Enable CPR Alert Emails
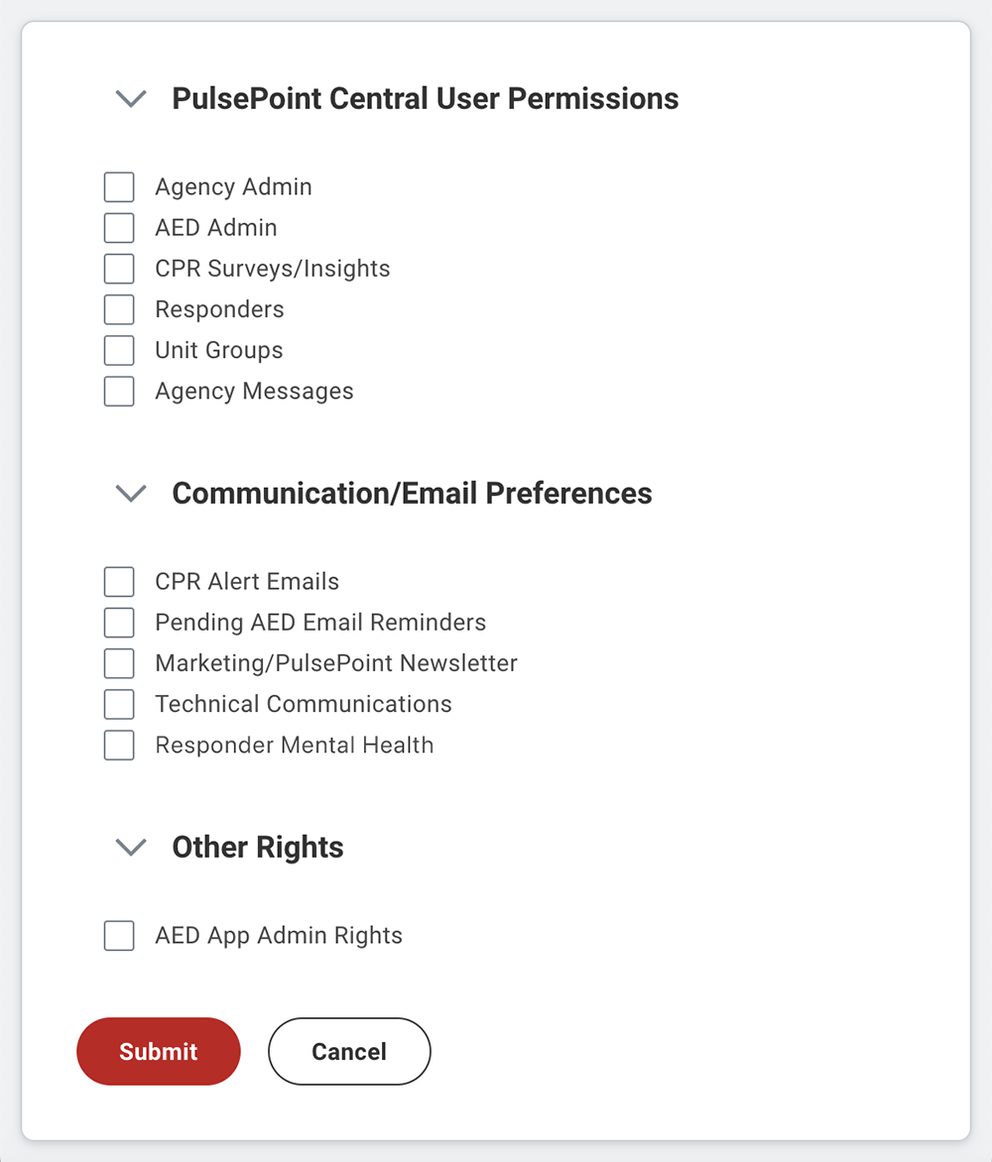Viewport: 992px width, 1162px height. (x=118, y=581)
